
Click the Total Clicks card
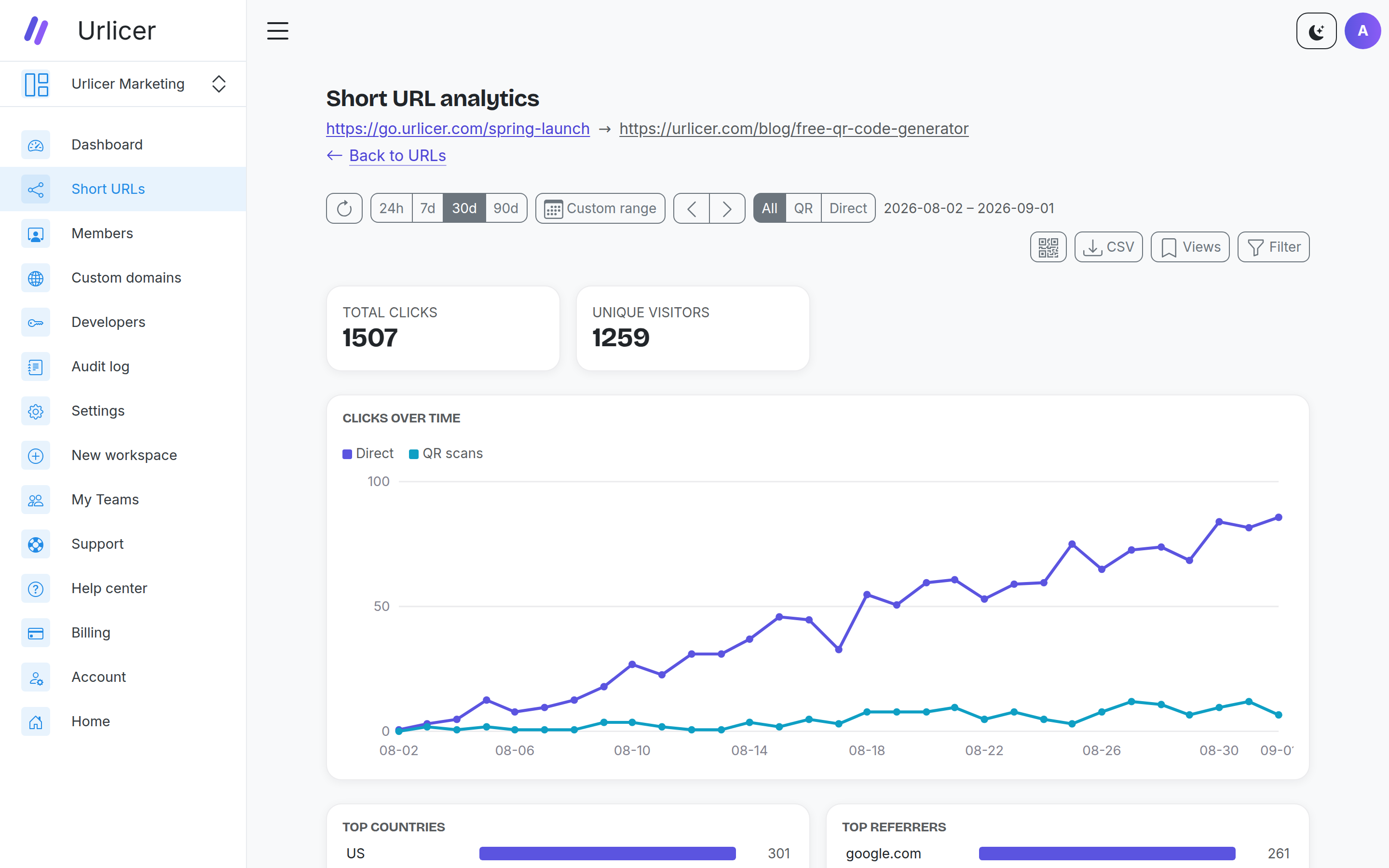443,328
